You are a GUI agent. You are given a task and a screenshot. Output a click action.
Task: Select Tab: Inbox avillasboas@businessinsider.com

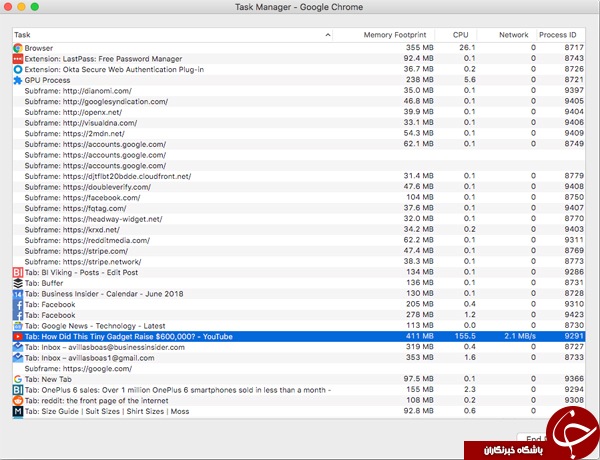click(x=298, y=347)
